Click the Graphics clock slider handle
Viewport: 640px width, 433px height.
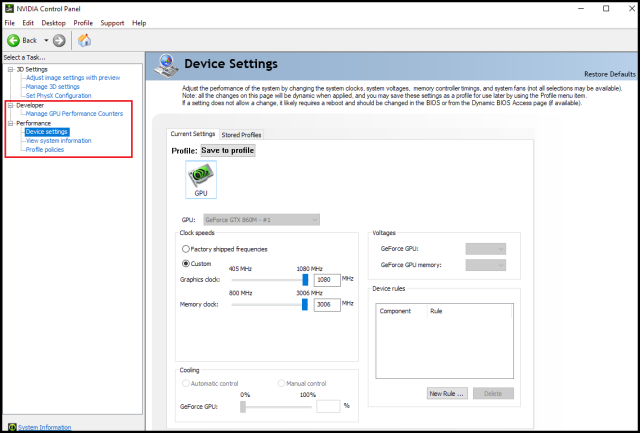coord(305,280)
